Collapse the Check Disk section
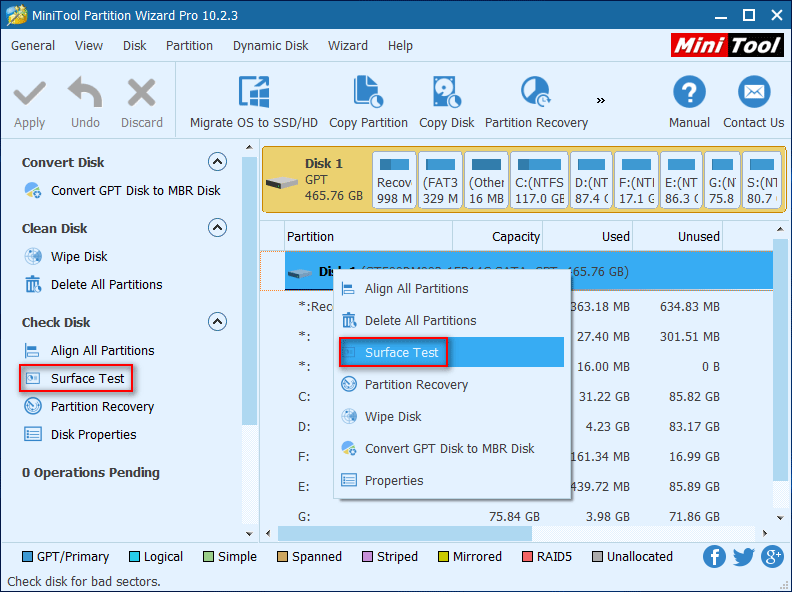The height and width of the screenshot is (592, 792). pyautogui.click(x=217, y=321)
